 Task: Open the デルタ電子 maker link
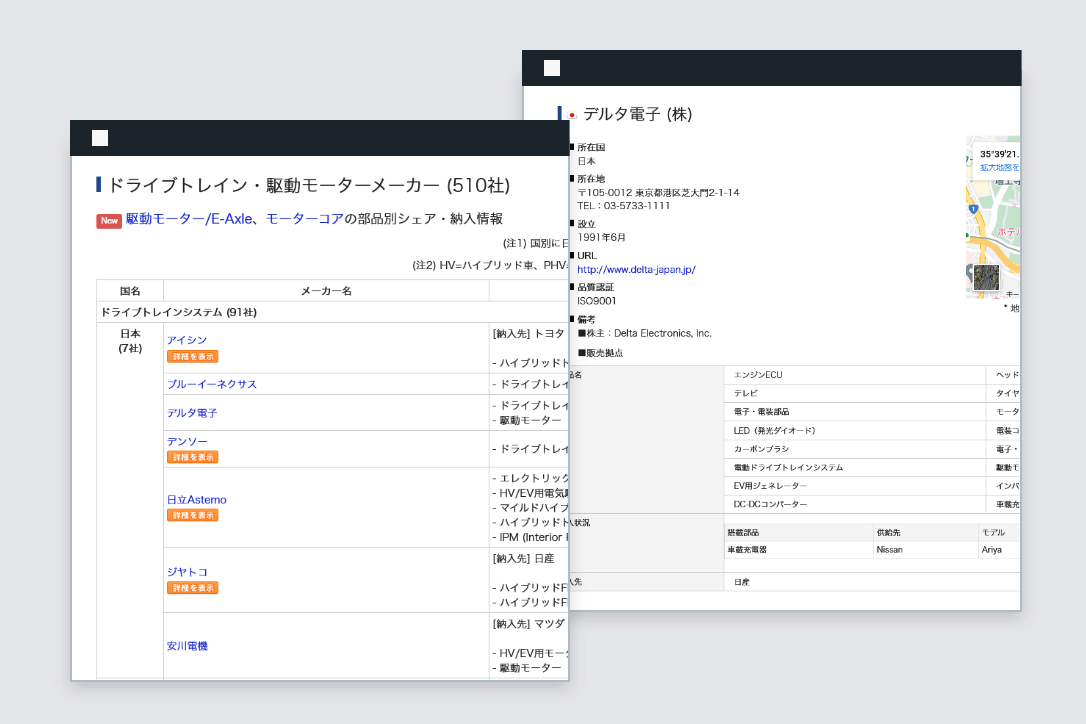tap(192, 413)
